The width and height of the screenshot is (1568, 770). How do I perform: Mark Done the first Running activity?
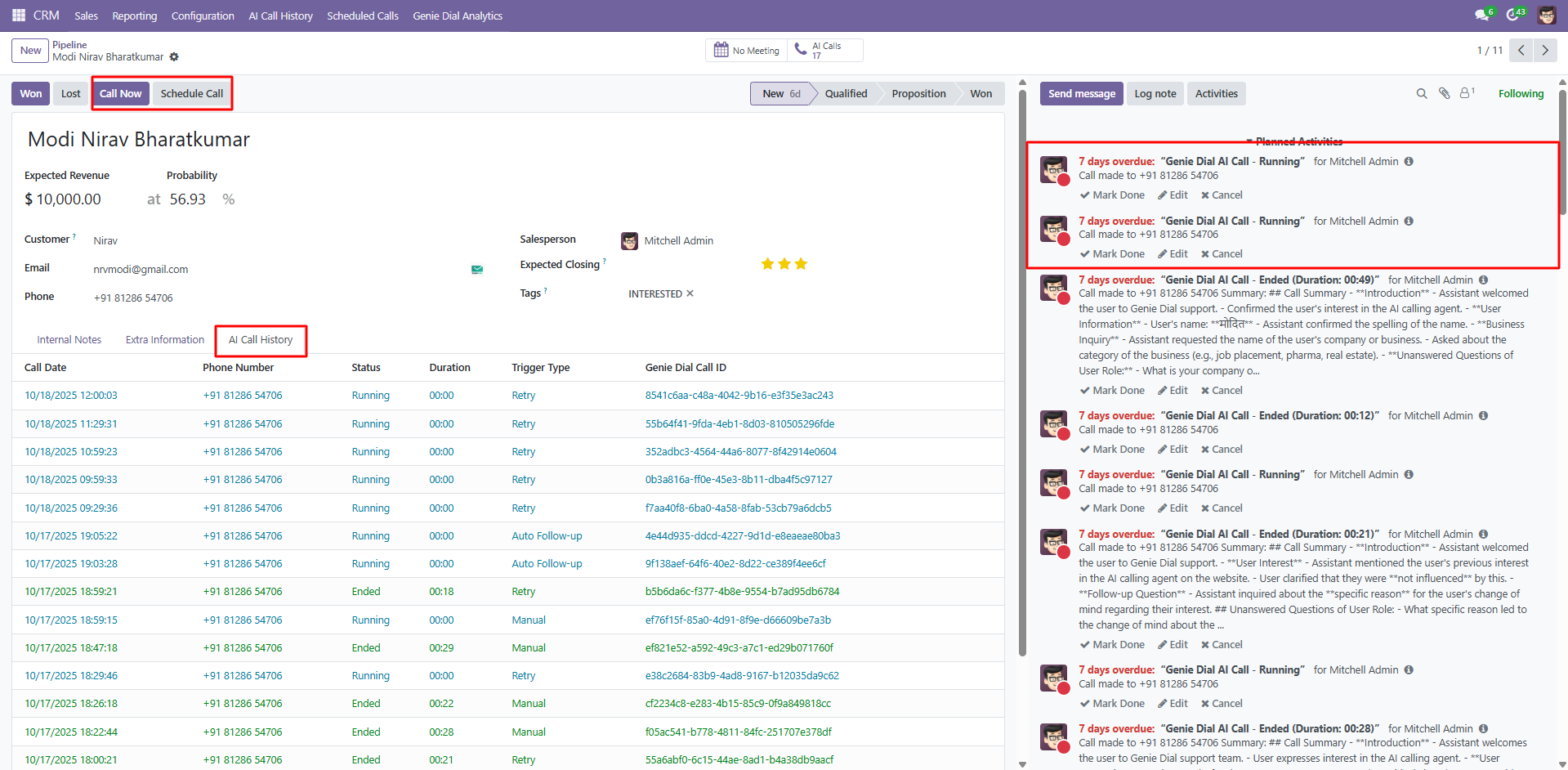1112,195
